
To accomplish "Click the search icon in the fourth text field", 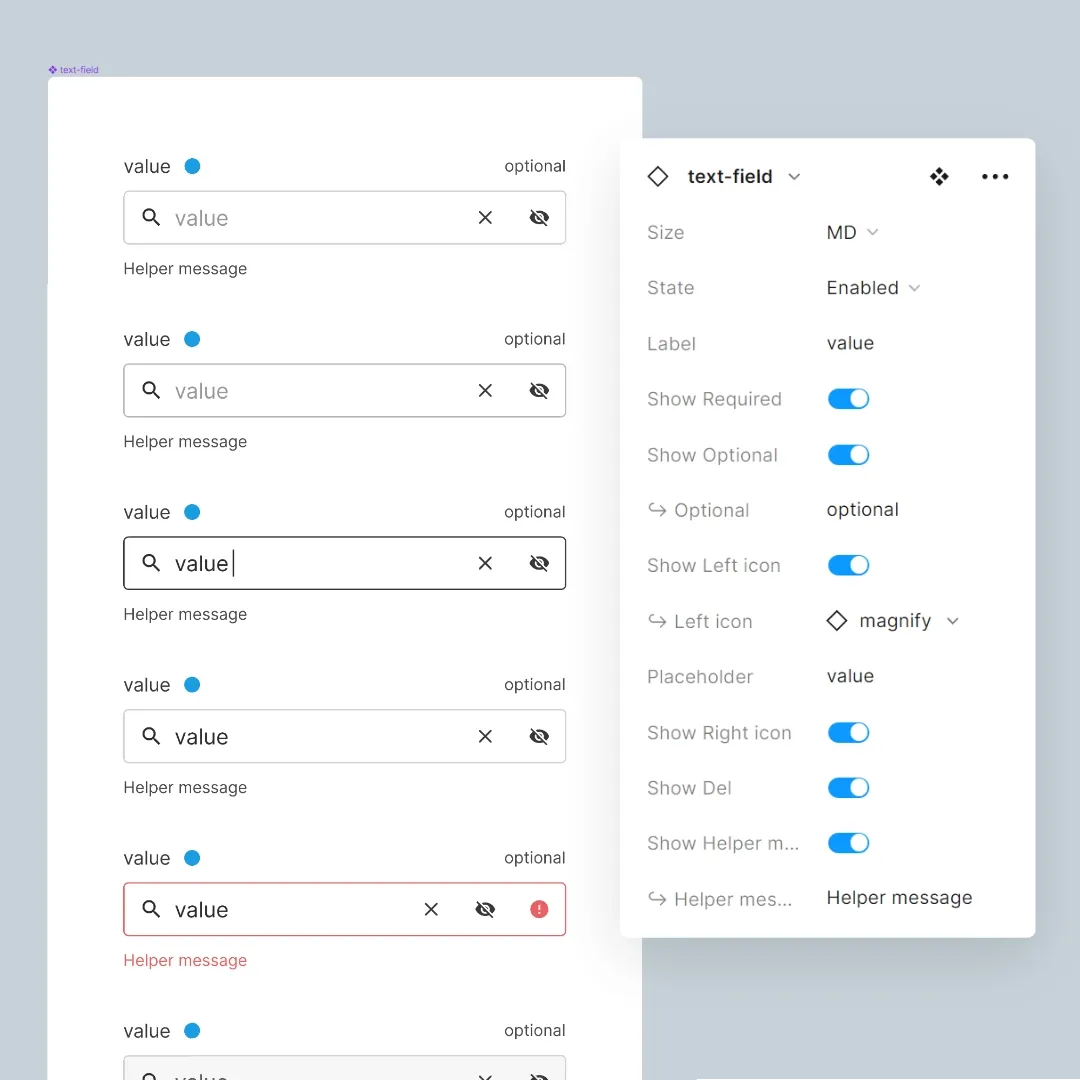I will (151, 736).
